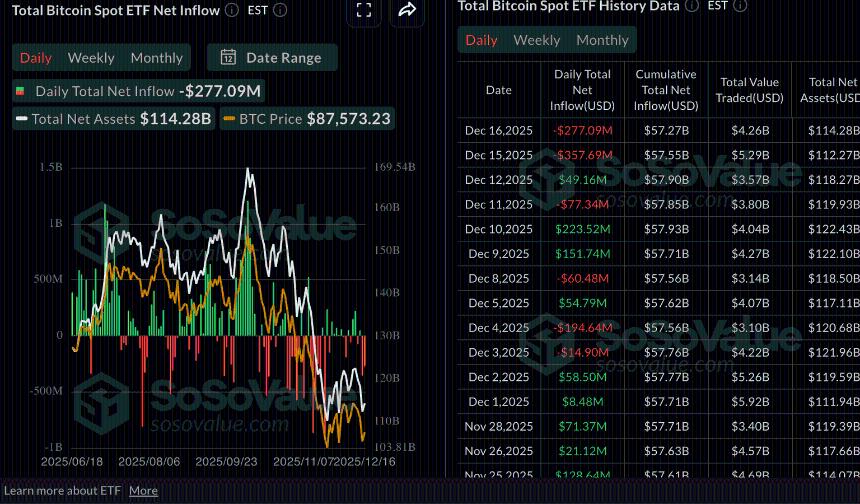The image size is (860, 504).
Task: Click the calendar icon in Date Range
Action: [228, 57]
